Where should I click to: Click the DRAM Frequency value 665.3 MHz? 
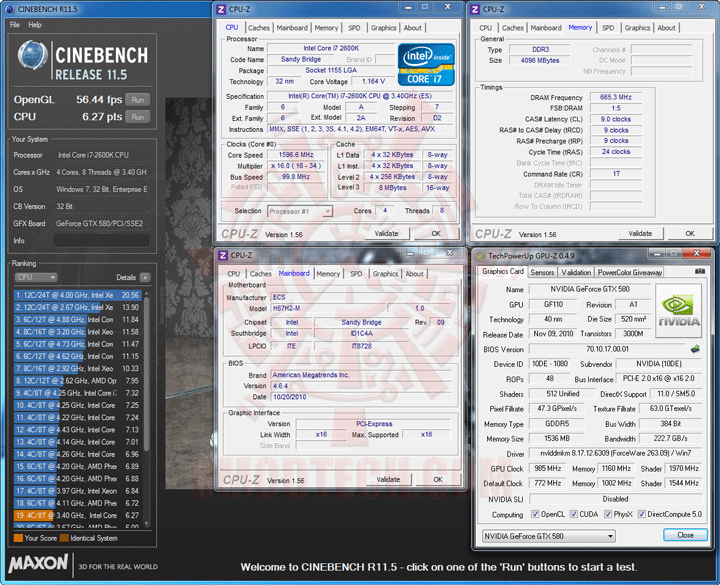pos(615,97)
